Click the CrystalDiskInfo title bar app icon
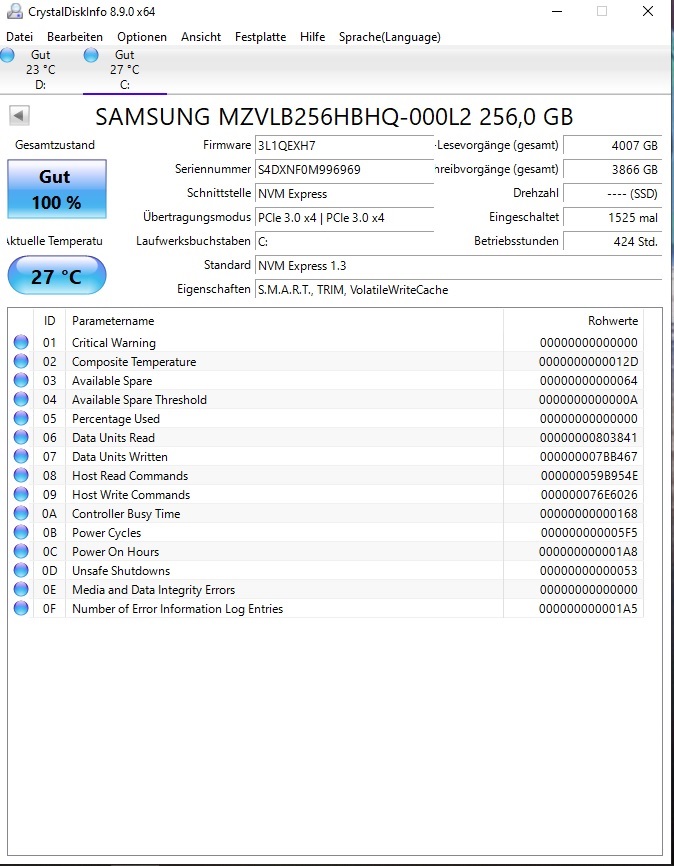This screenshot has width=674, height=866. 15,11
